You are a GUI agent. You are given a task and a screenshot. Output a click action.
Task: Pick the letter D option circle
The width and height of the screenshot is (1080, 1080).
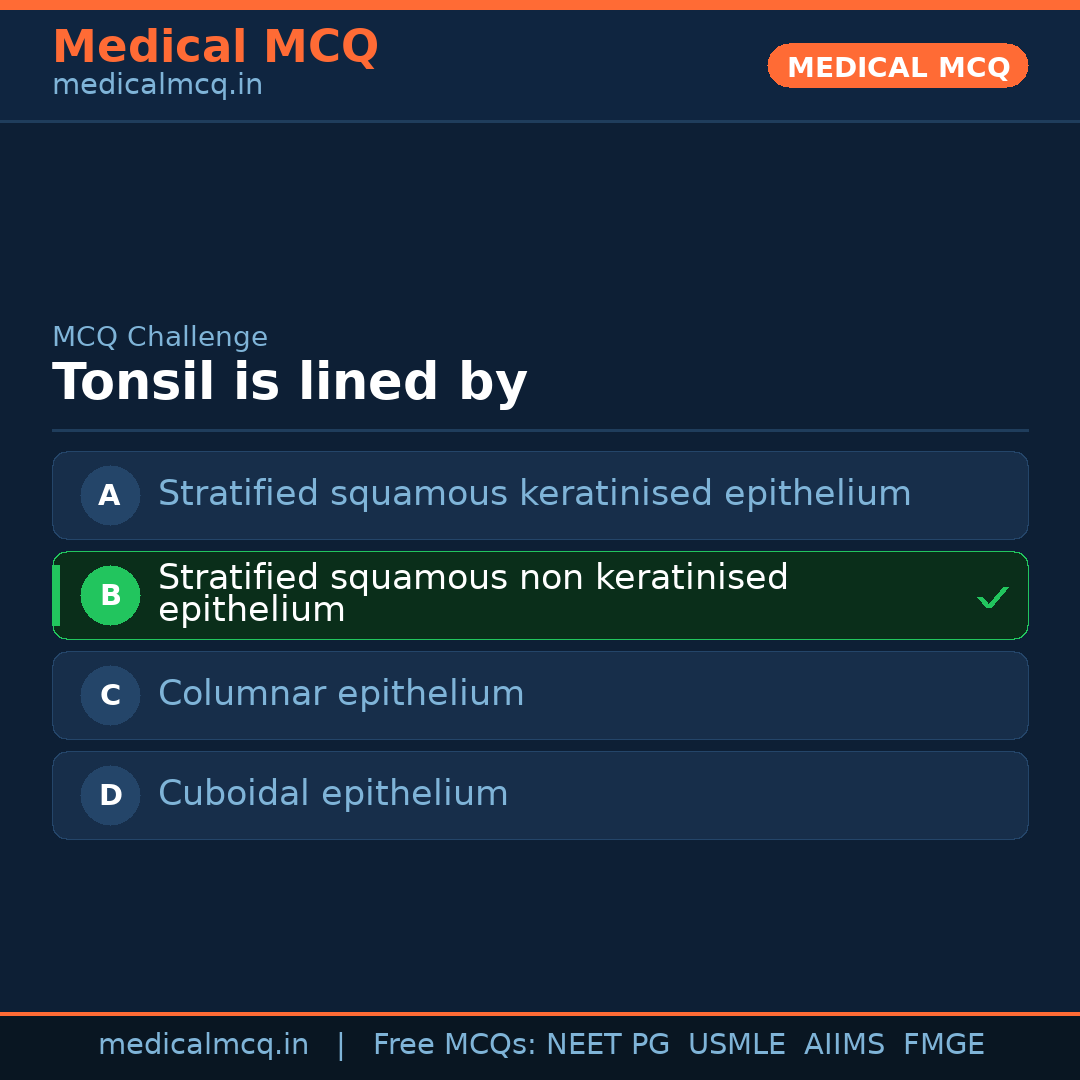click(x=110, y=795)
